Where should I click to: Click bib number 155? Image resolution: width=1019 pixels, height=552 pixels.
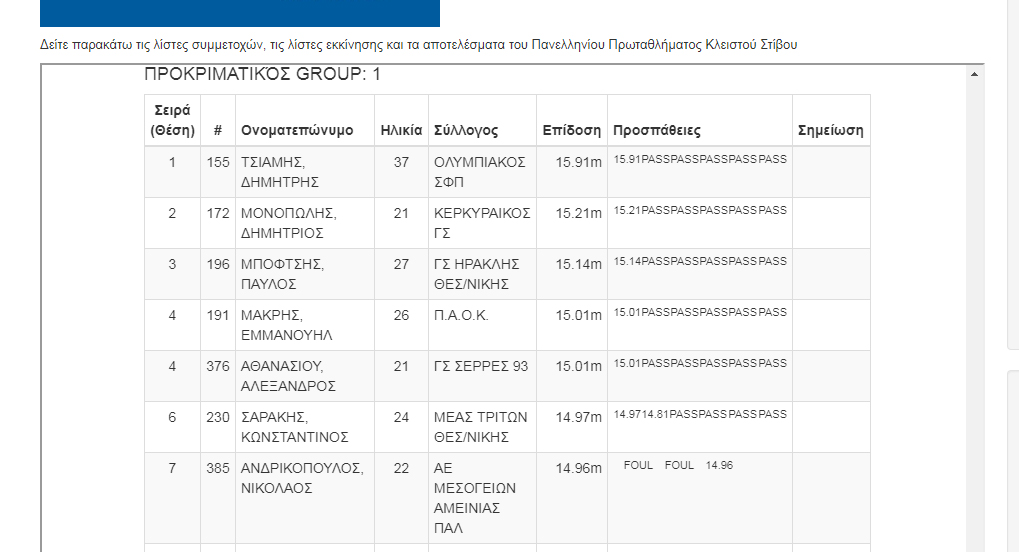[x=218, y=162]
